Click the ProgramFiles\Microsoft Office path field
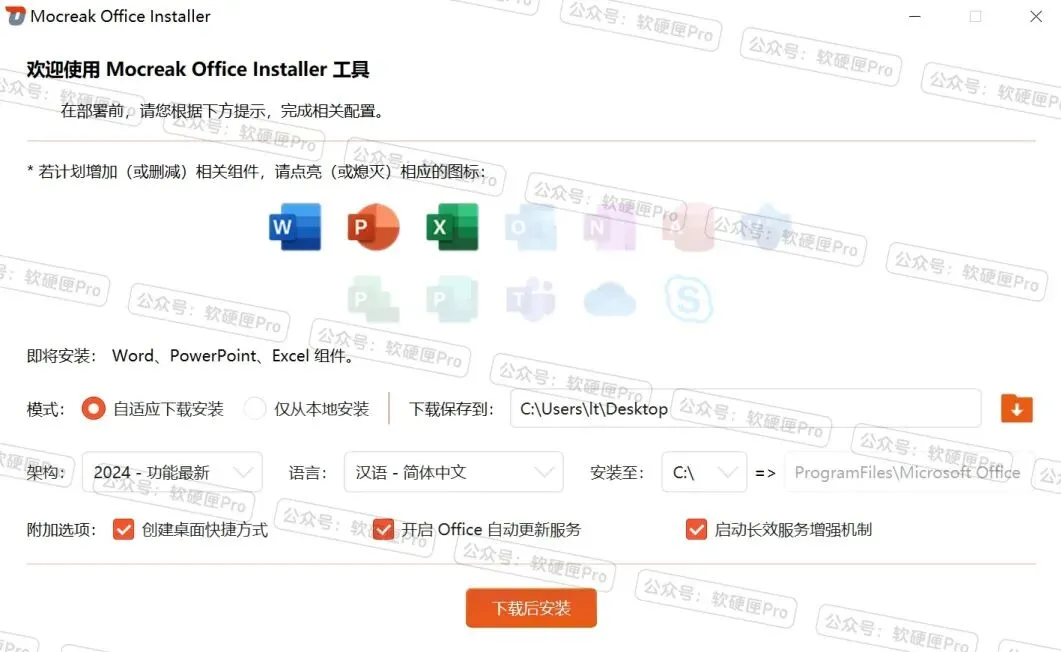Viewport: 1061px width, 652px height. pyautogui.click(x=909, y=472)
